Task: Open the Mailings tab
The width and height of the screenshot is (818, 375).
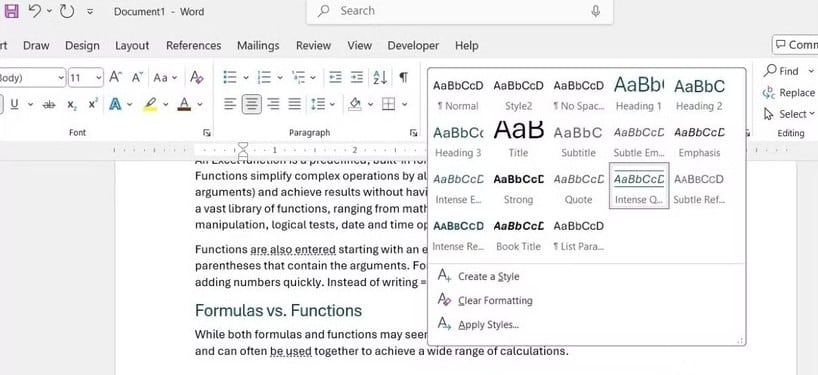Action: (258, 46)
